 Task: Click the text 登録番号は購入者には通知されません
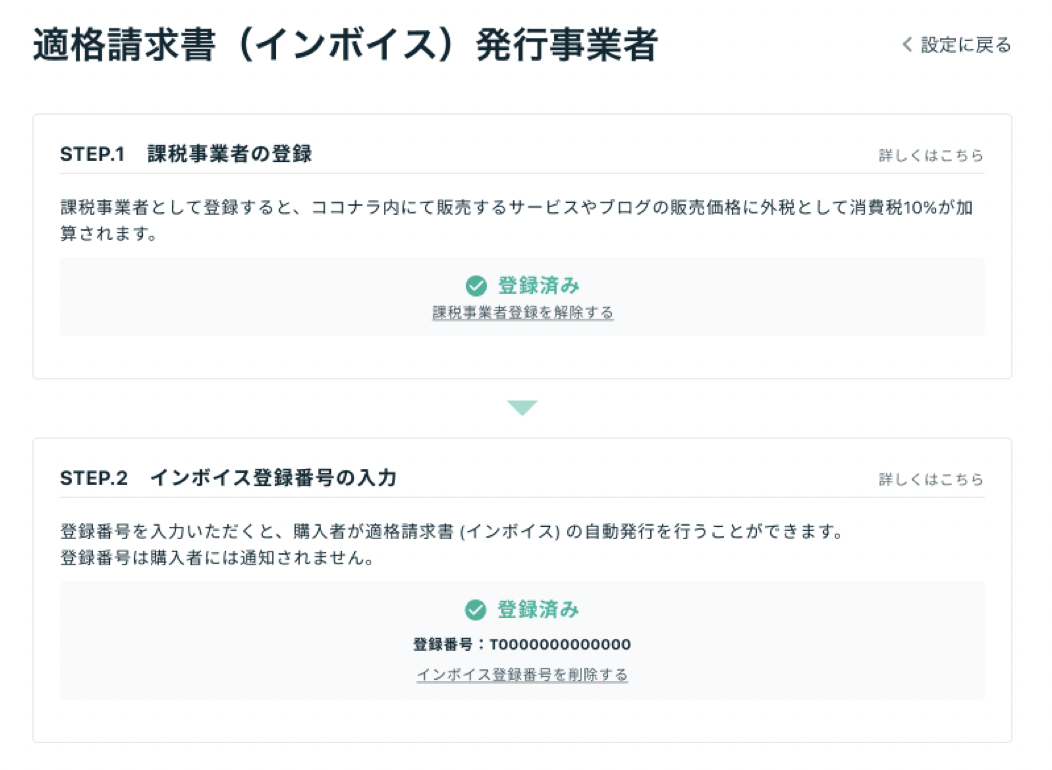[217, 559]
